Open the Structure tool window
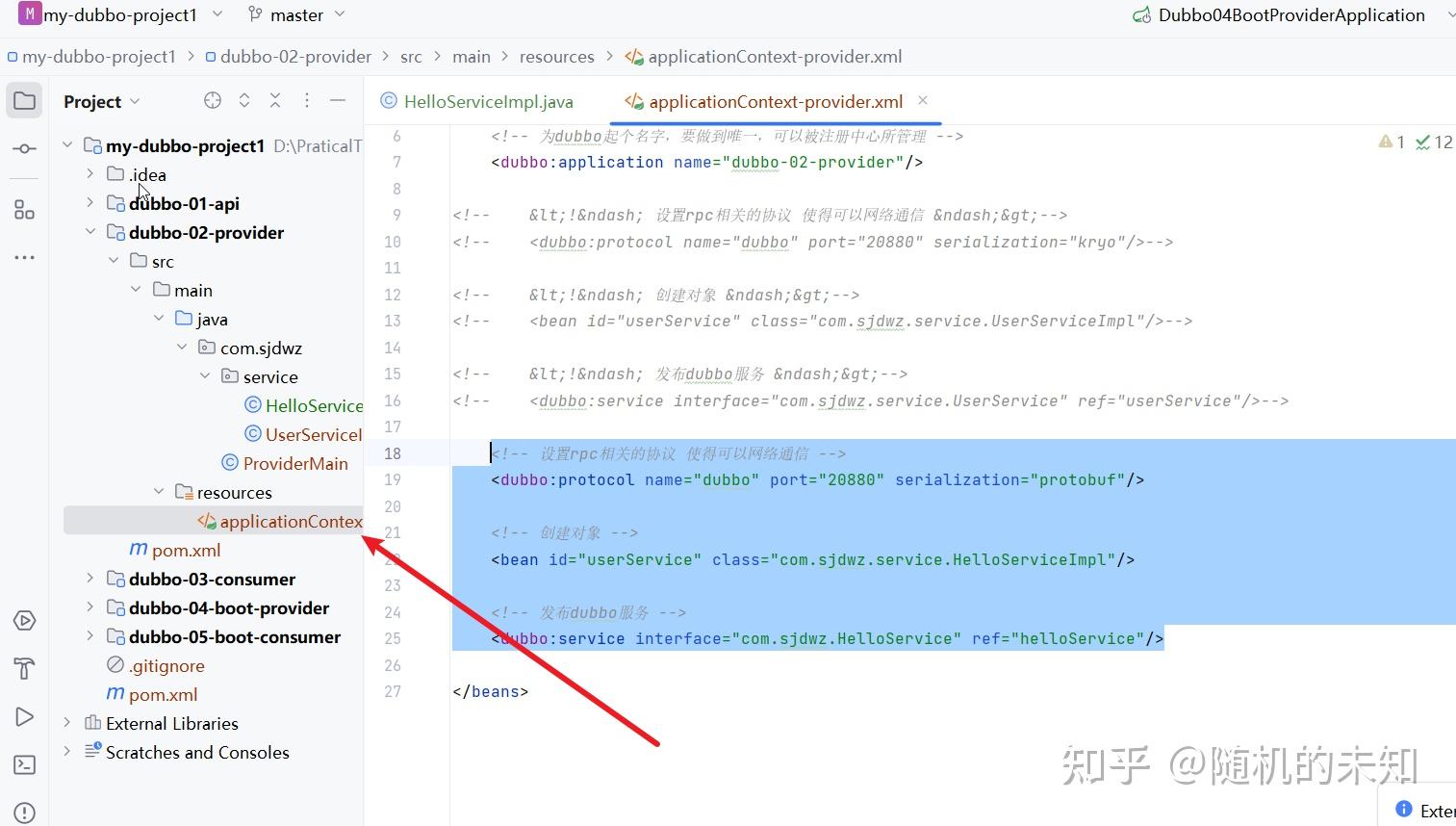The height and width of the screenshot is (826, 1456). pyautogui.click(x=24, y=209)
